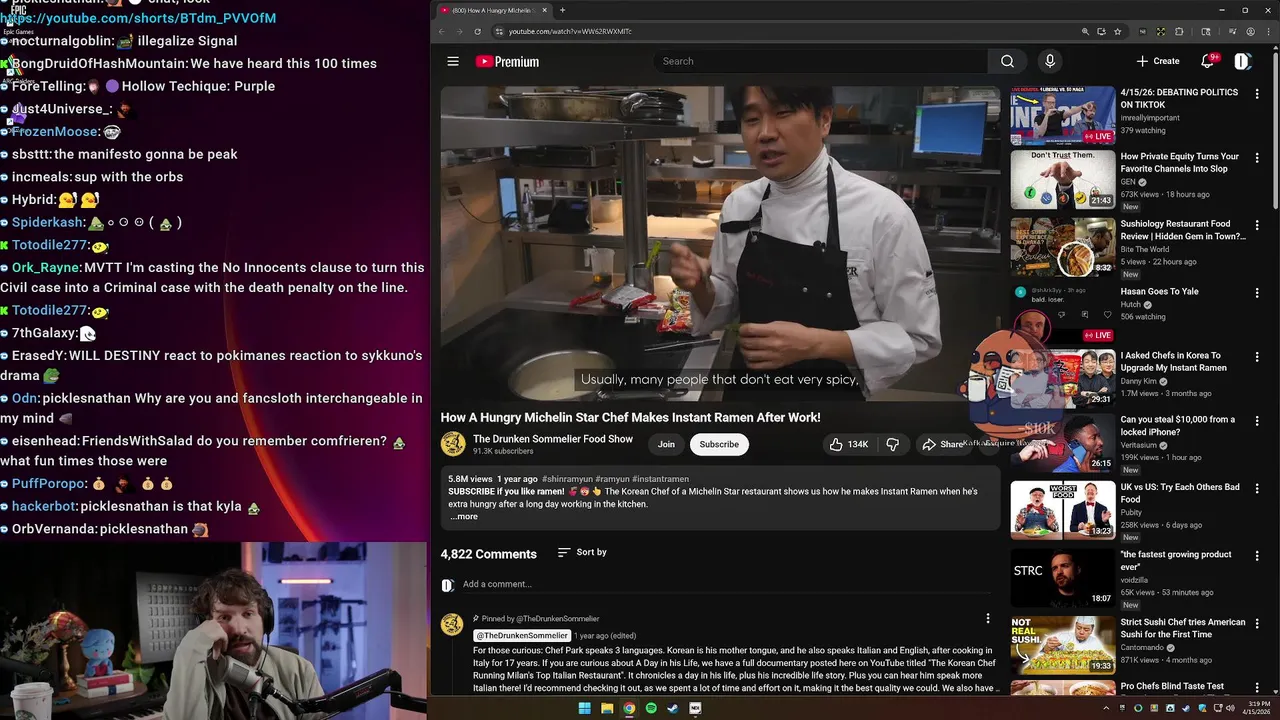Open the YouTube hamburger guide menu

pyautogui.click(x=453, y=61)
